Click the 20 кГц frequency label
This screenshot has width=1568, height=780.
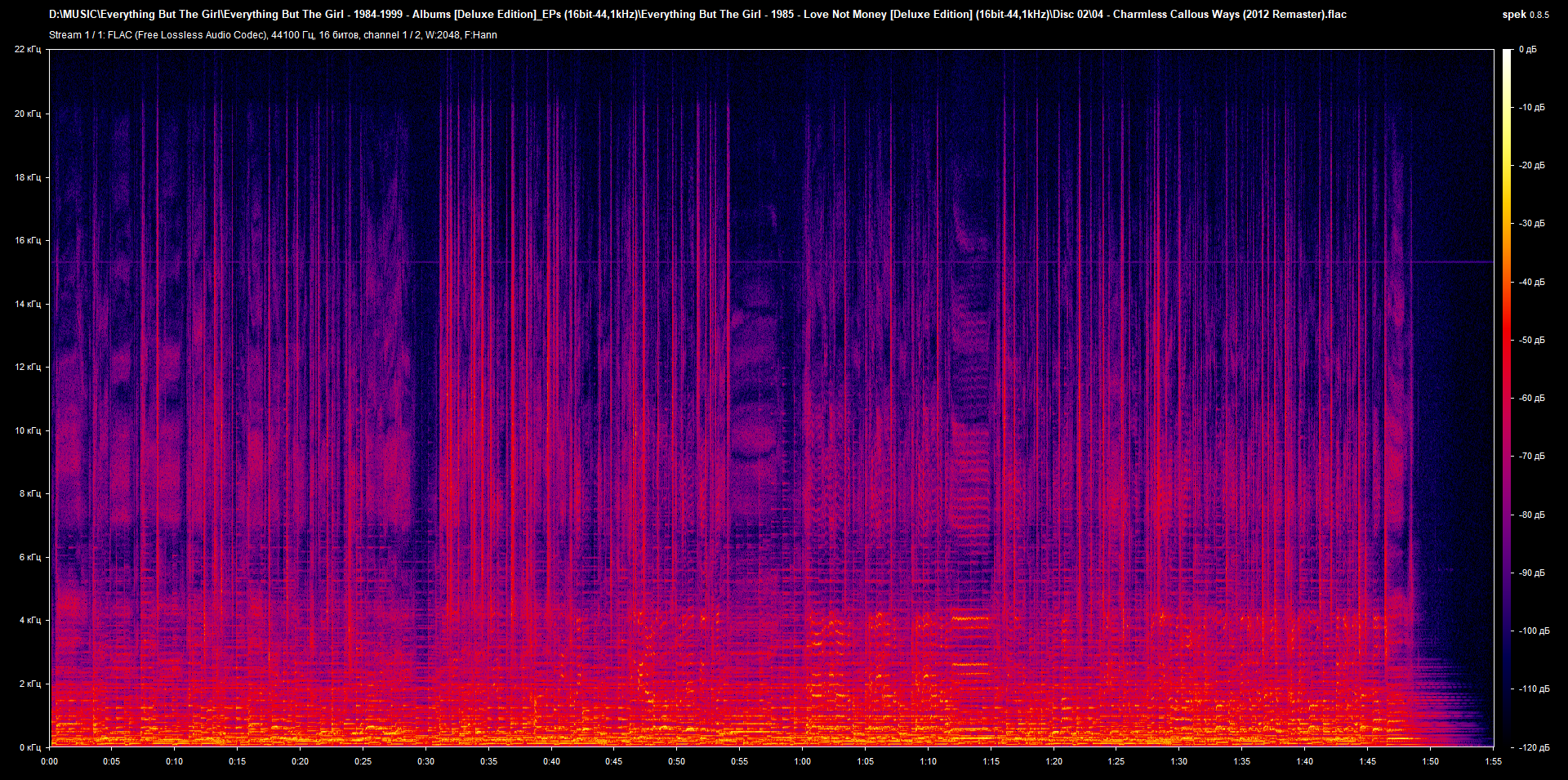click(x=28, y=114)
